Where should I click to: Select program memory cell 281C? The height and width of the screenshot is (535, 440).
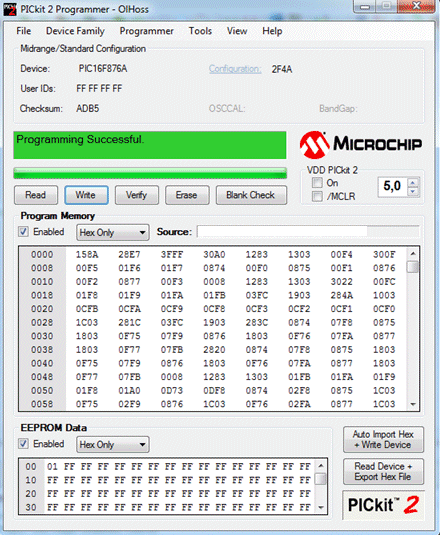point(129,323)
